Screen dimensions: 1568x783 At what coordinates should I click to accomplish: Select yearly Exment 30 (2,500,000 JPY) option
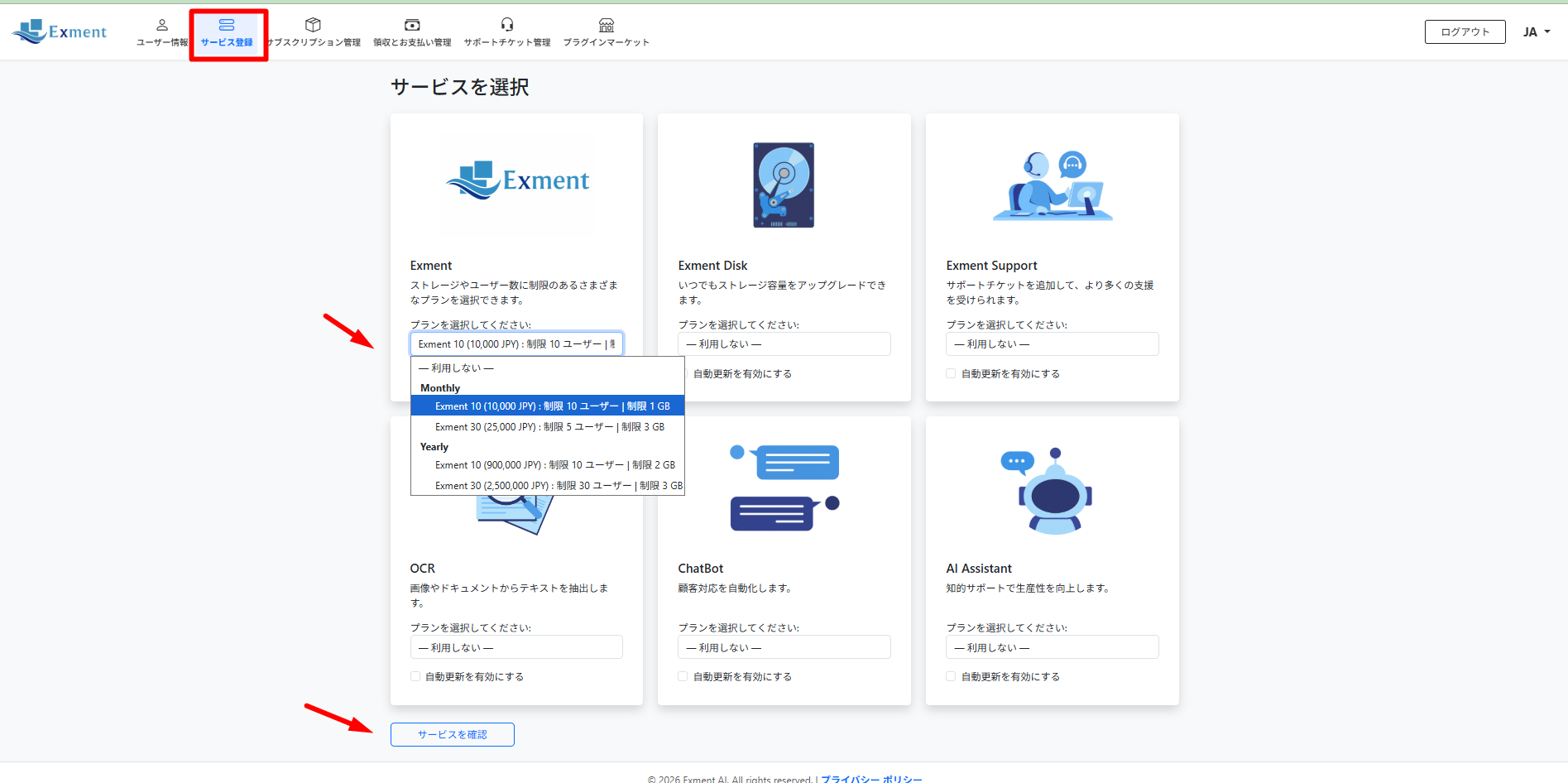pyautogui.click(x=547, y=485)
